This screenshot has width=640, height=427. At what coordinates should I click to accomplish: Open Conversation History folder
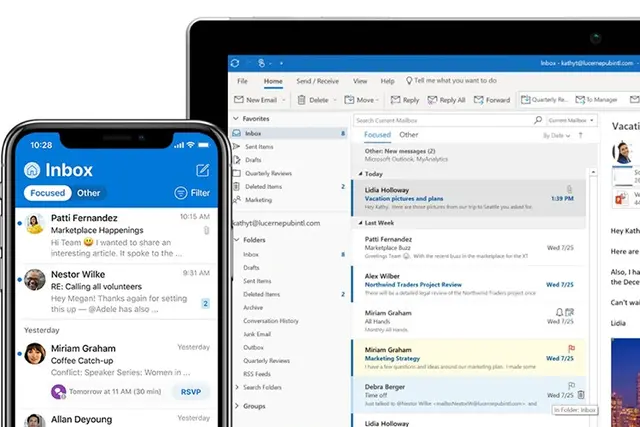click(x=271, y=321)
